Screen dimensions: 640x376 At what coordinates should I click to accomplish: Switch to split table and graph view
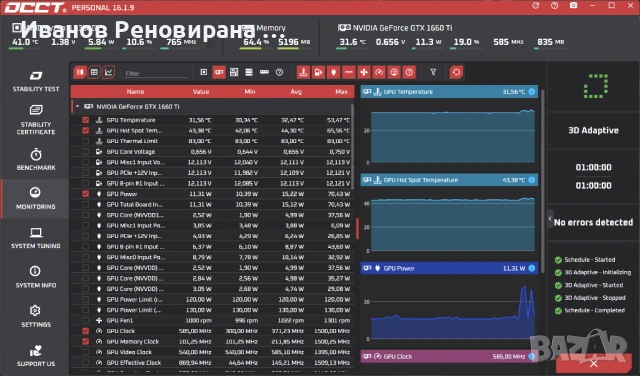click(80, 72)
